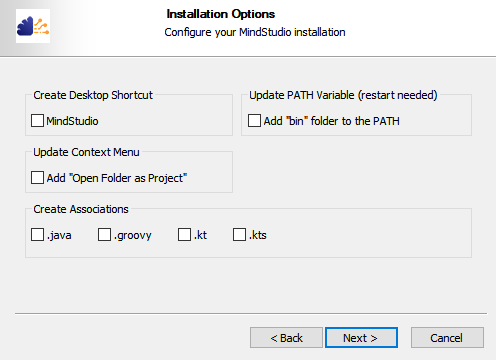Toggle the .groovy association checkbox

click(x=104, y=235)
